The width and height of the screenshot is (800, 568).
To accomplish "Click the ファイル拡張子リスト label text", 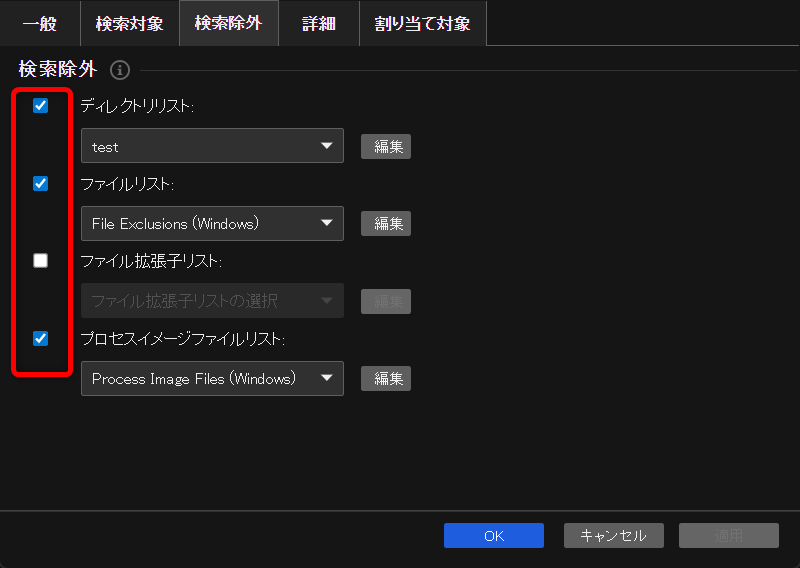I will [151, 261].
